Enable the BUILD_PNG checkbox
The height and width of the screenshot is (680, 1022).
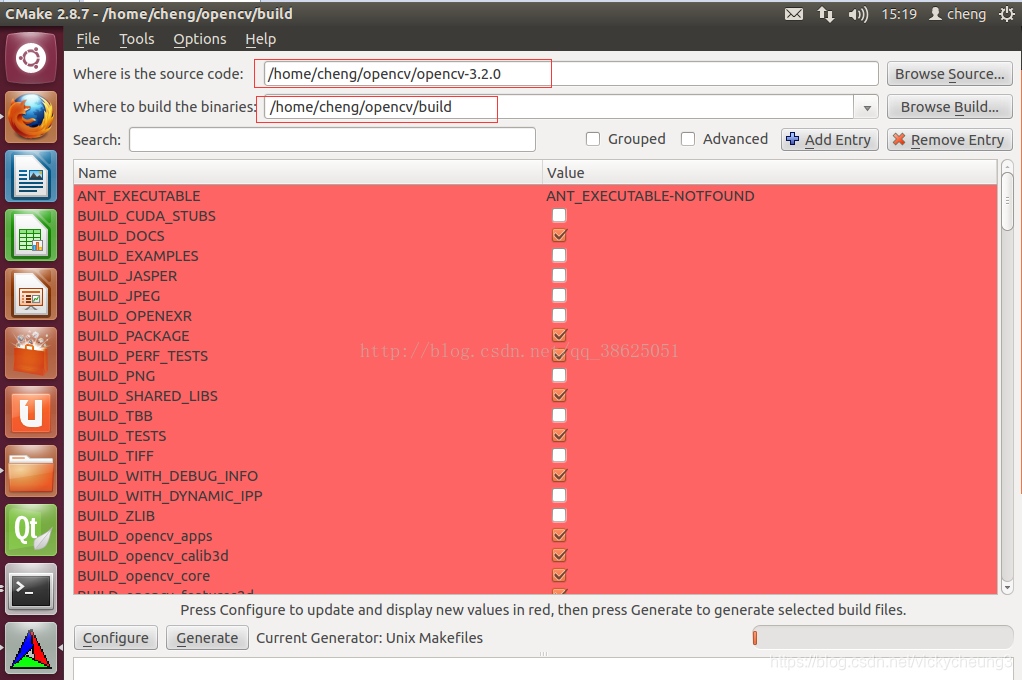559,375
